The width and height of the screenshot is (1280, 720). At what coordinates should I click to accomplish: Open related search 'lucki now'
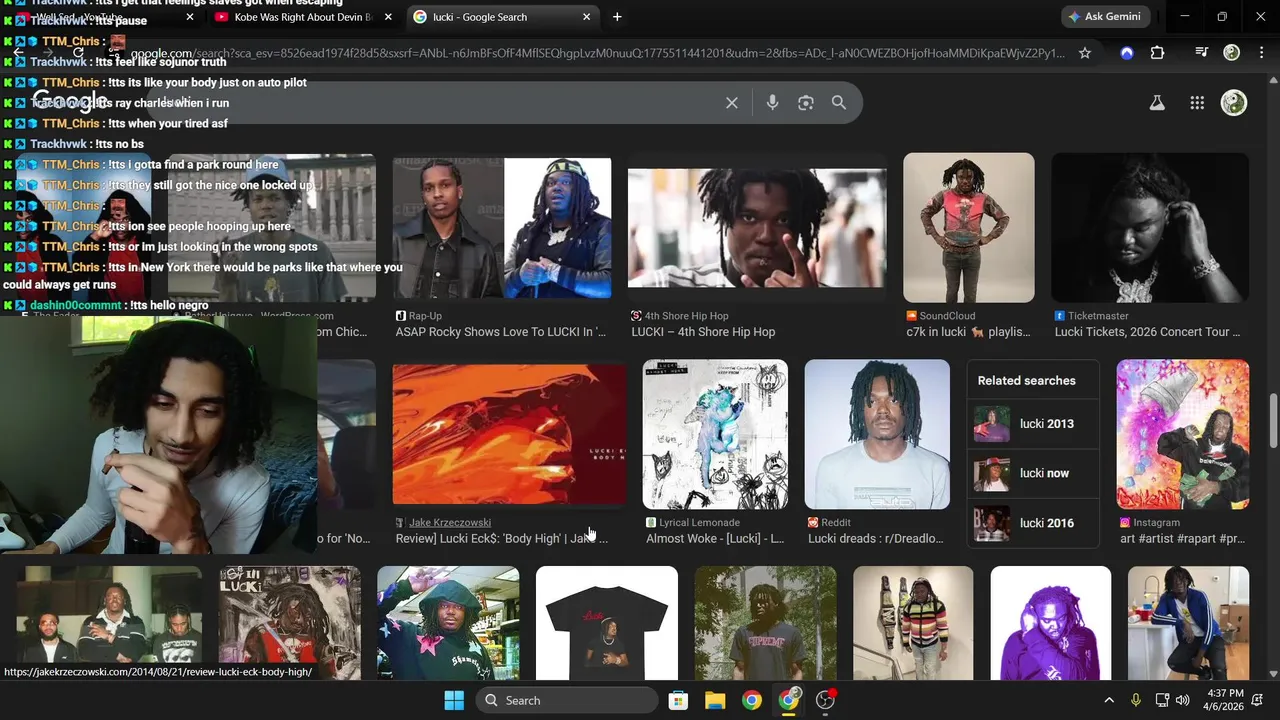click(x=1033, y=473)
